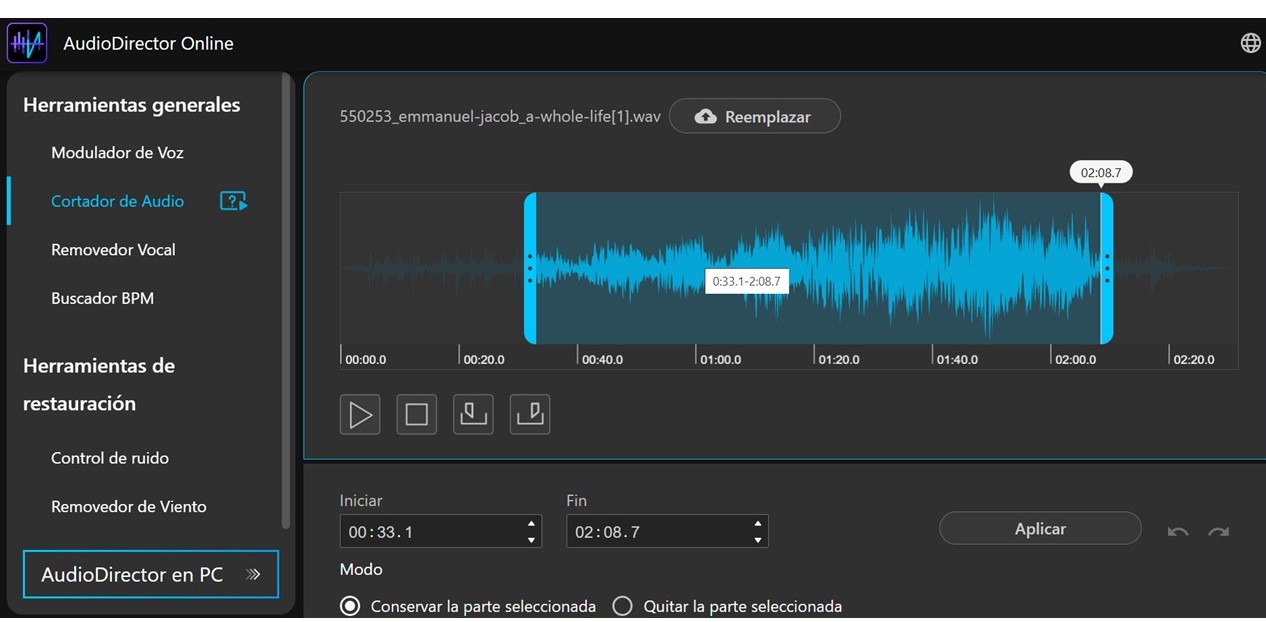
Task: Undo the last edit
Action: pos(1178,531)
